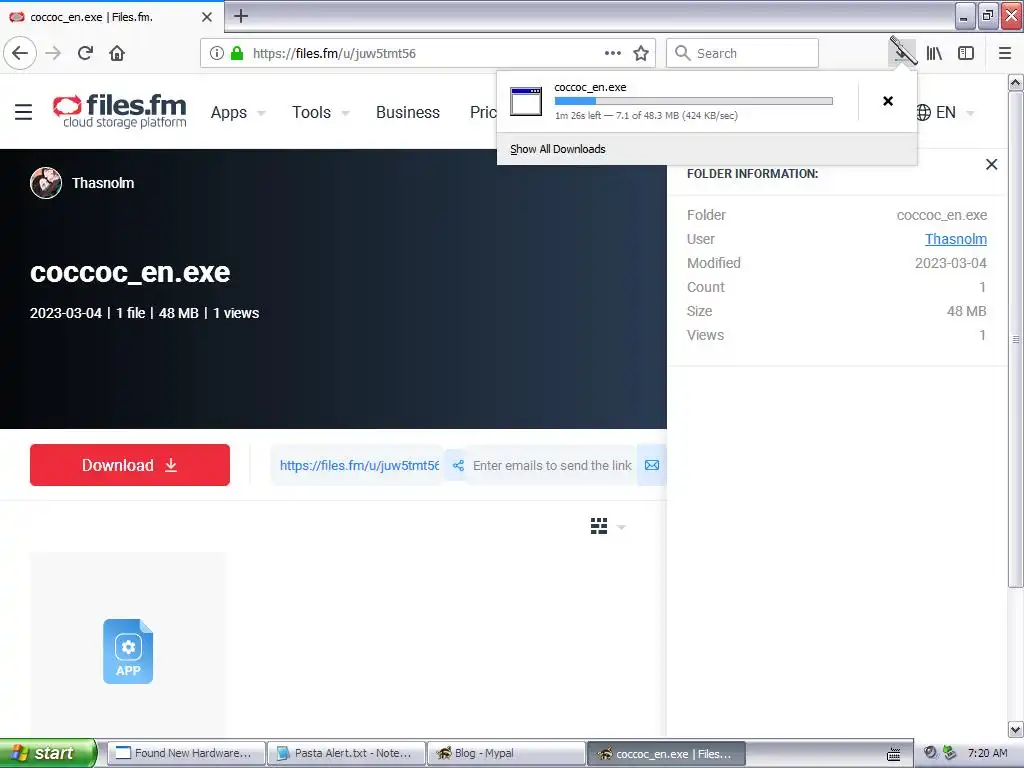Image resolution: width=1024 pixels, height=768 pixels.
Task: Open a new browser tab
Action: click(241, 16)
